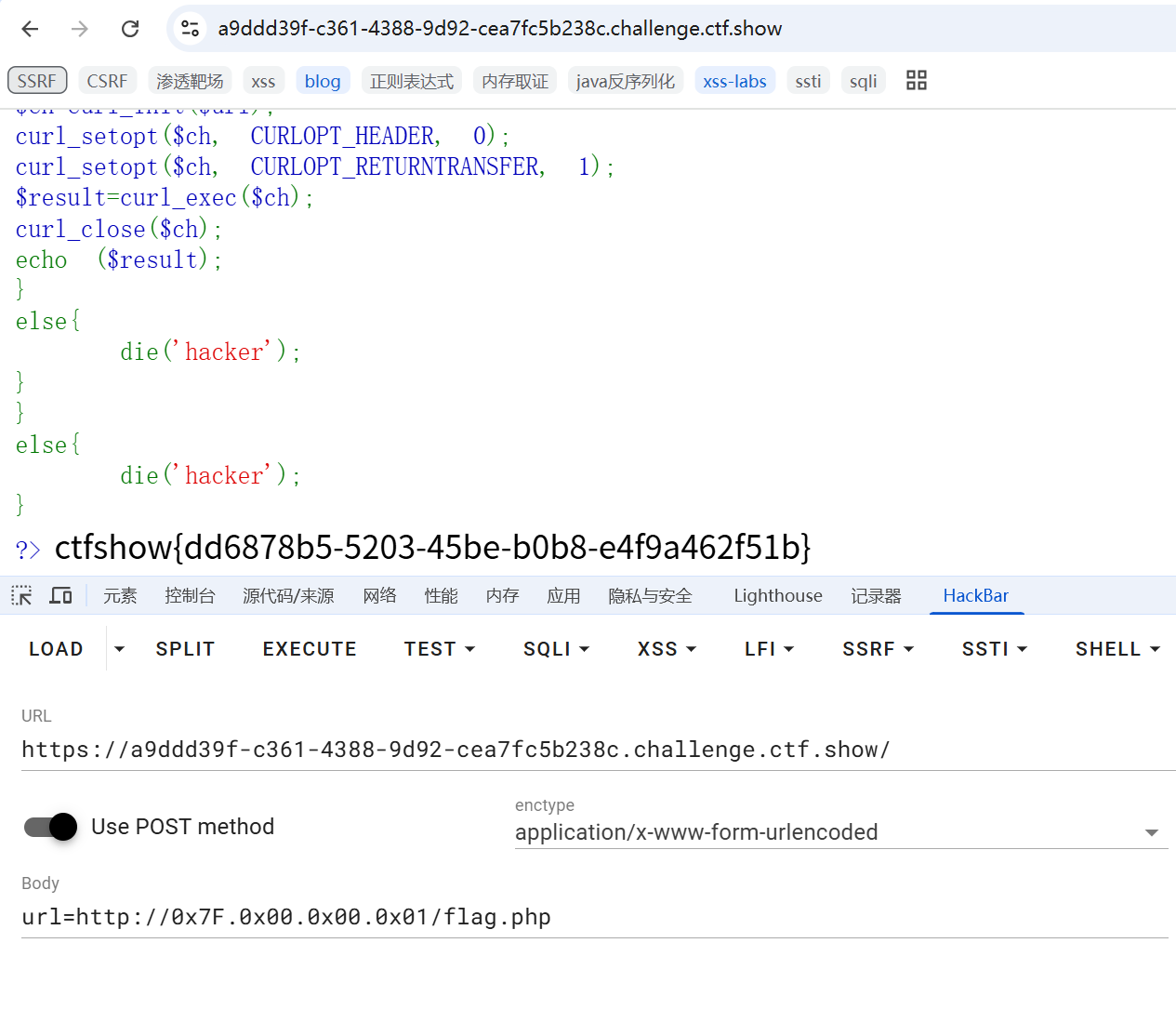Viewport: 1176px width, 1036px height.
Task: Select the HackBar tab
Action: coord(976,595)
